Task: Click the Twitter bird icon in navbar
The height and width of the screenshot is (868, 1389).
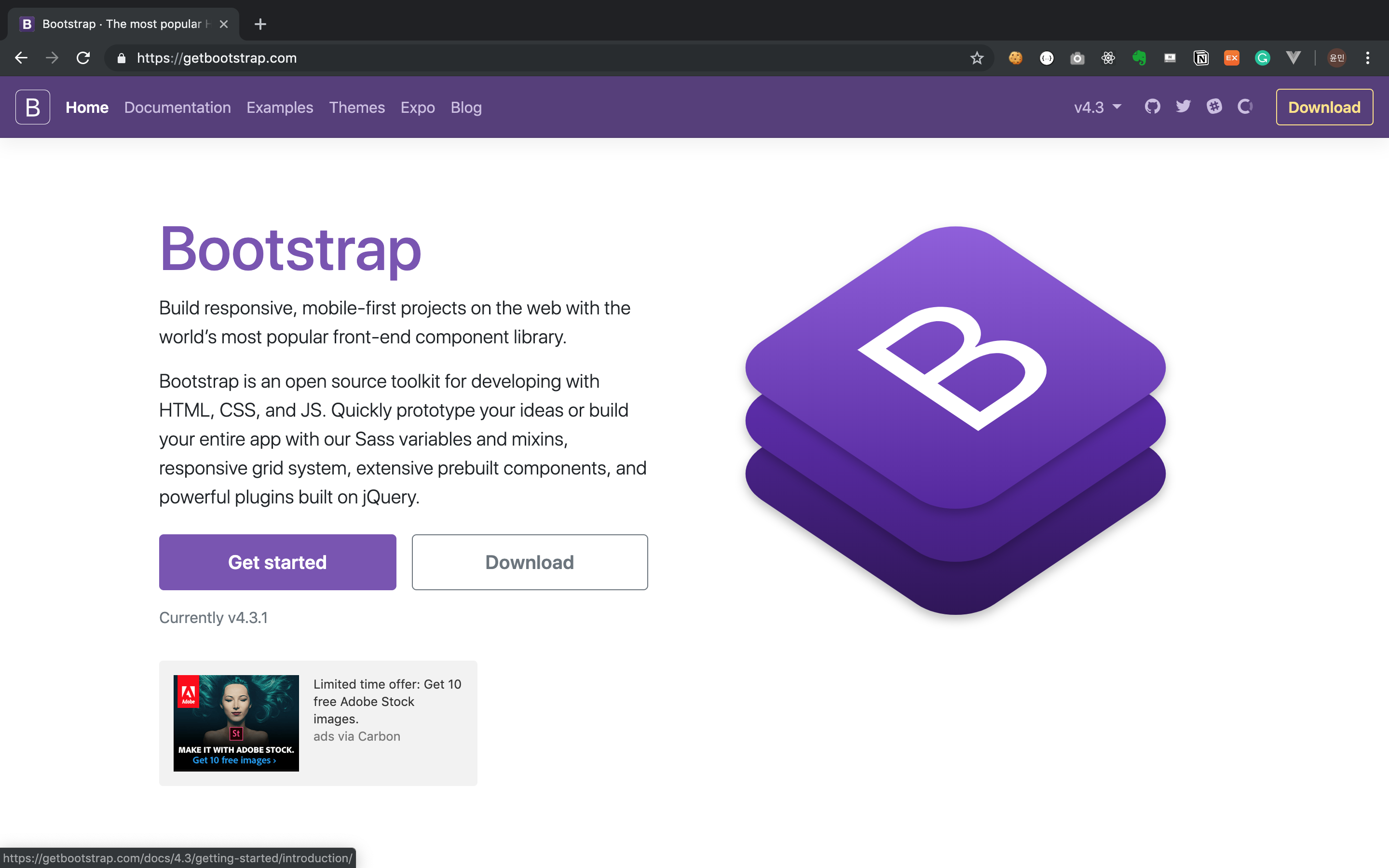Action: click(1183, 107)
